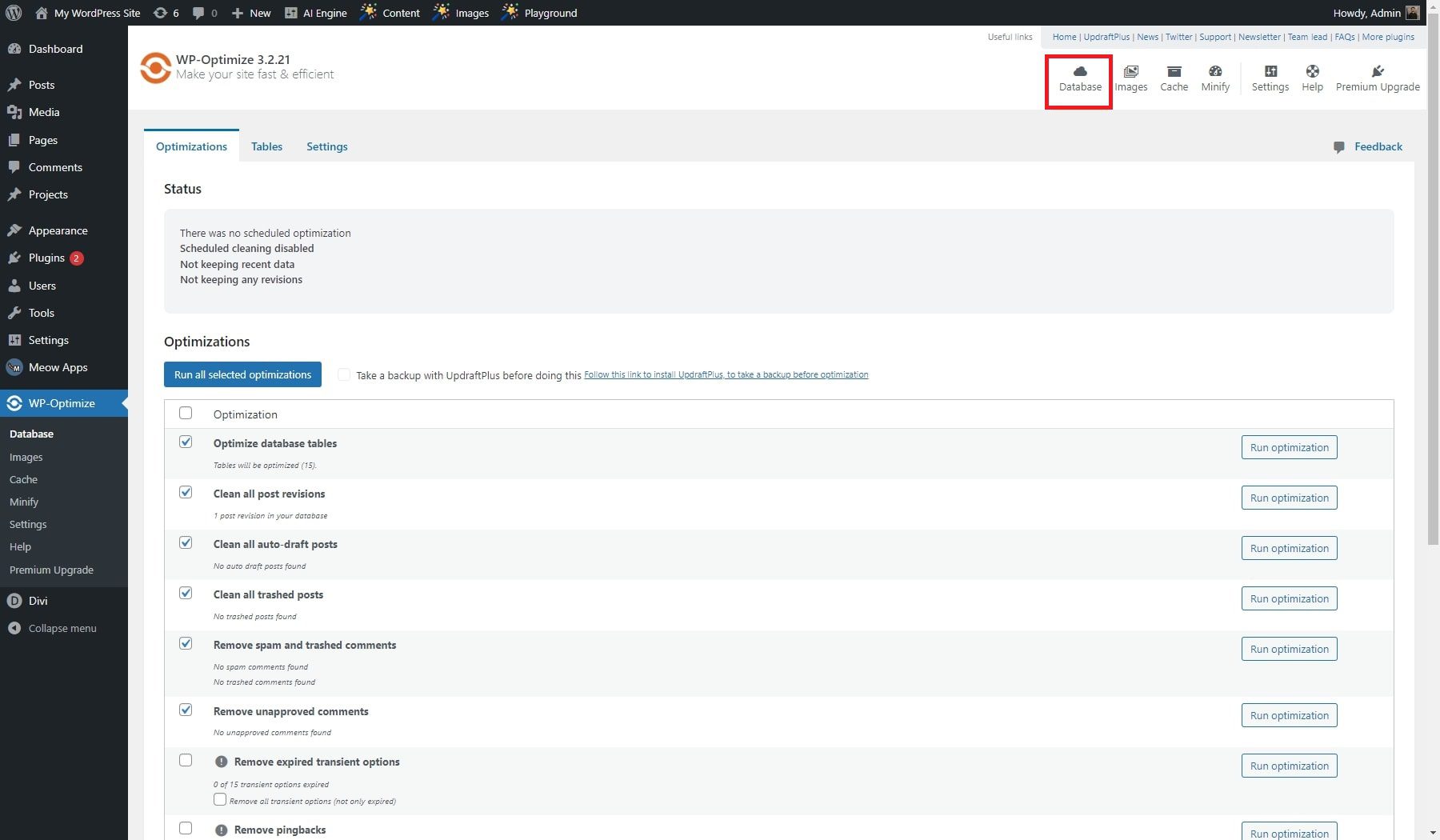1440x840 pixels.
Task: Check Remove expired transient options
Action: [186, 760]
